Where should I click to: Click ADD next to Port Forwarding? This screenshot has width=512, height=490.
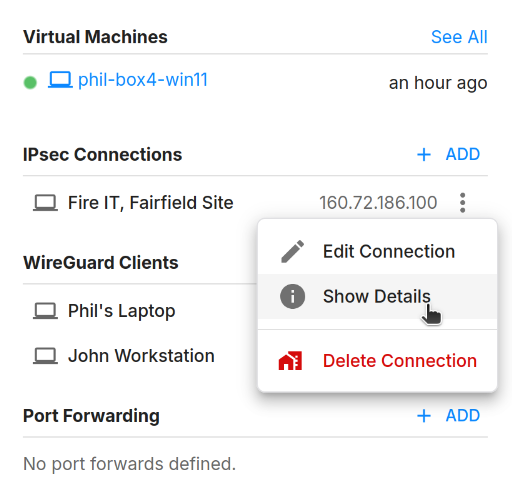(x=463, y=416)
